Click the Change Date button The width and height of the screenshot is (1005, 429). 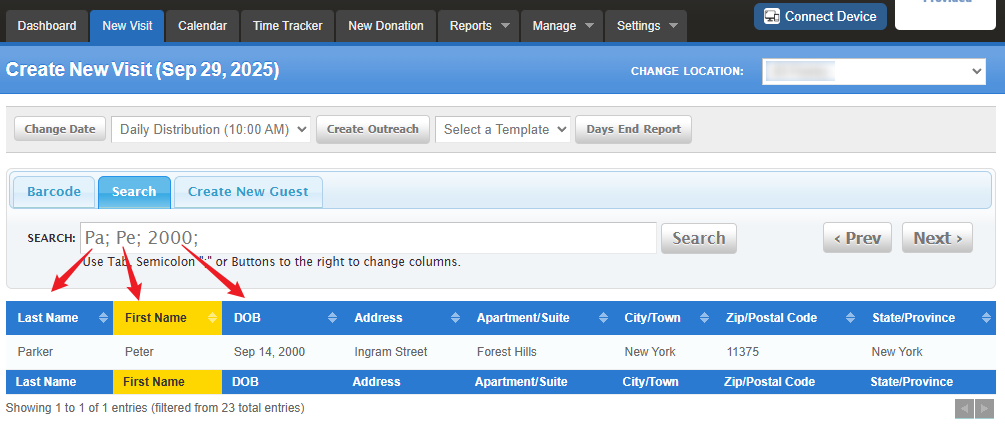click(60, 130)
